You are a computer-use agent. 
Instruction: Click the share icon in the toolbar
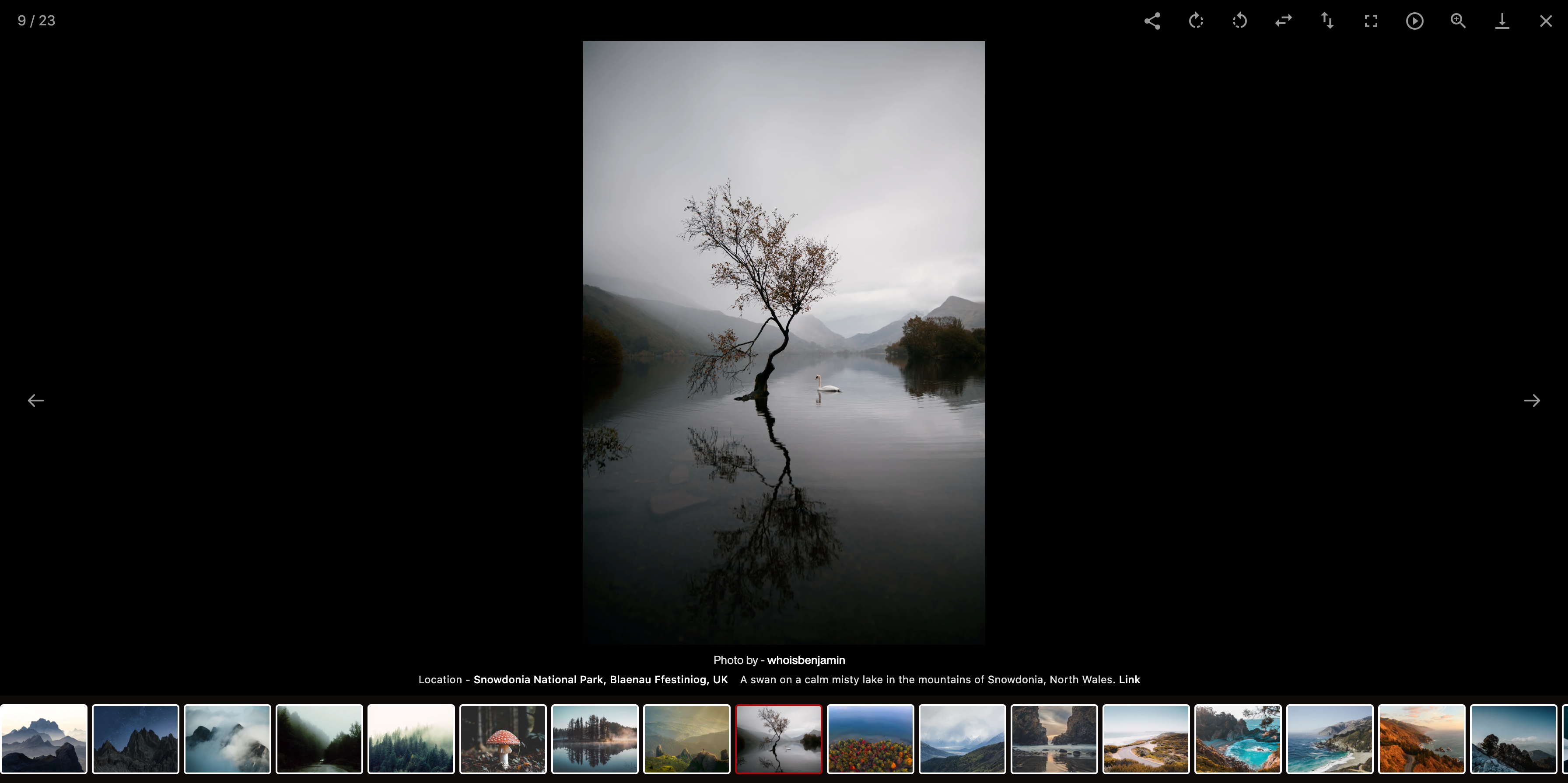coord(1151,21)
